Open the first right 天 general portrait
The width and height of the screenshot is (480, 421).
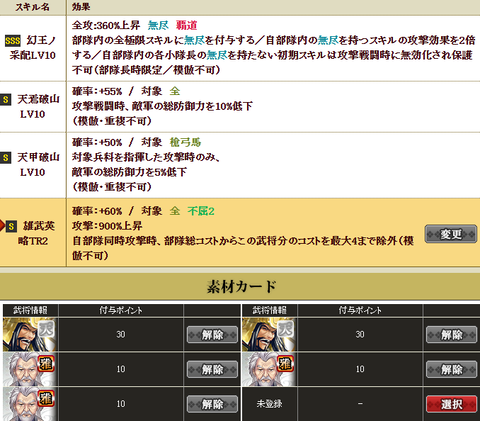pyautogui.click(x=269, y=334)
